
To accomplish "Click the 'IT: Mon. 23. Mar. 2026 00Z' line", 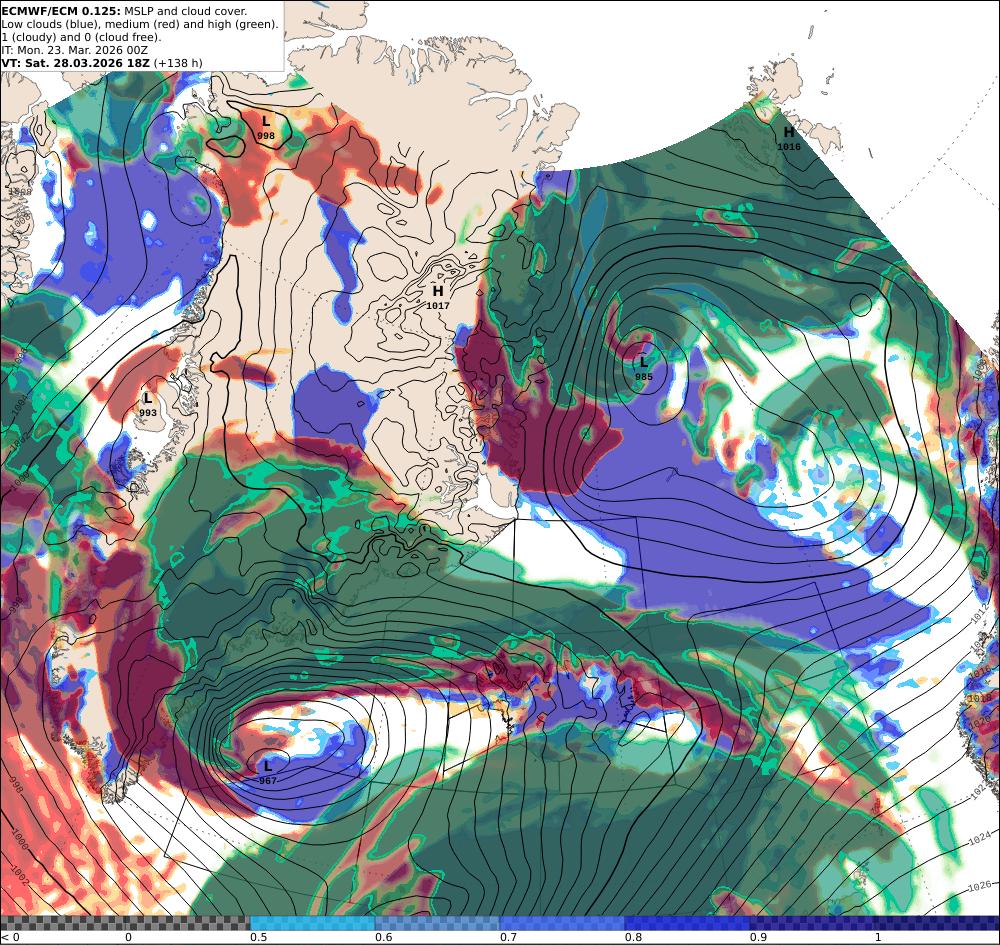I will click(75, 50).
